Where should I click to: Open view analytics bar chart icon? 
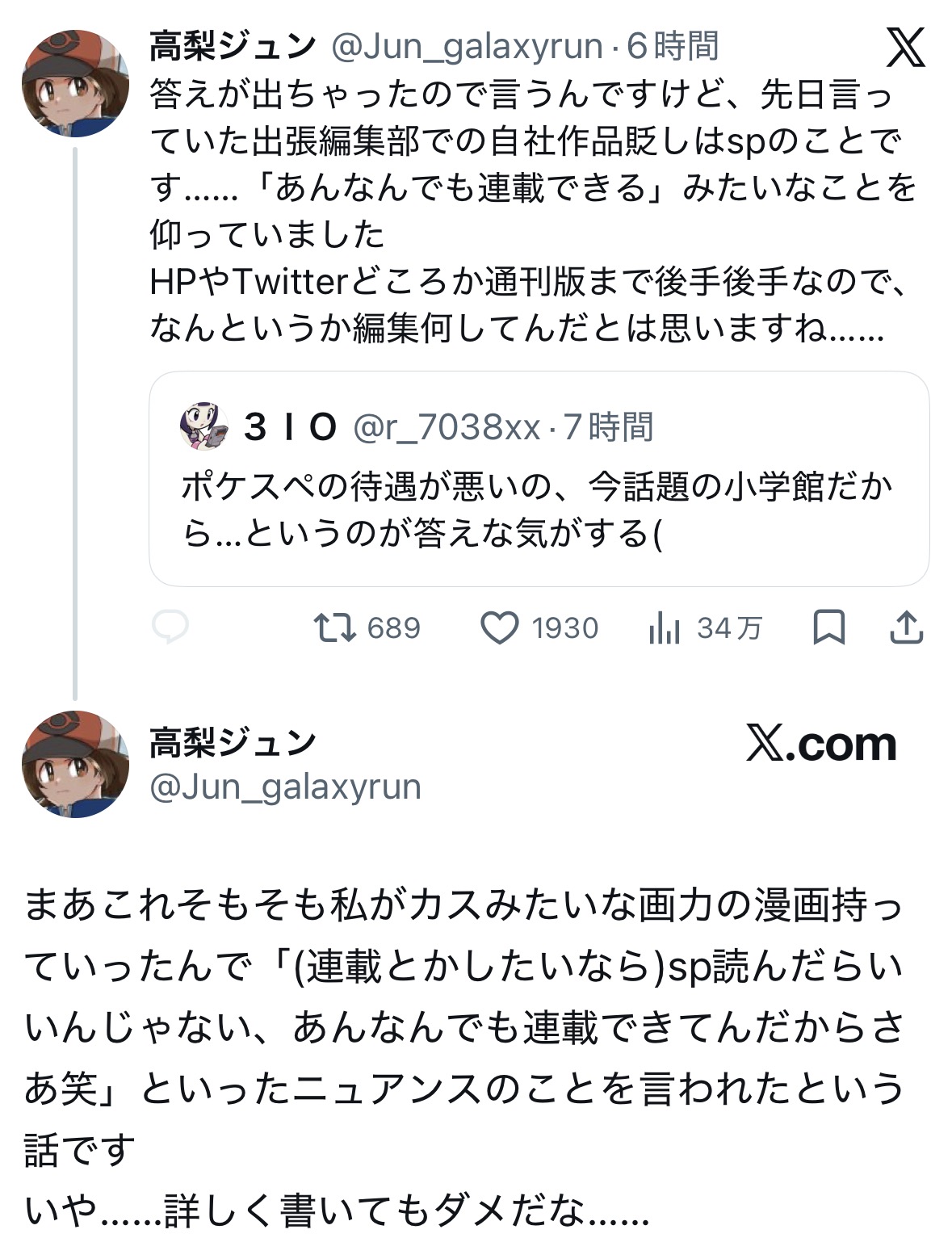pos(665,627)
